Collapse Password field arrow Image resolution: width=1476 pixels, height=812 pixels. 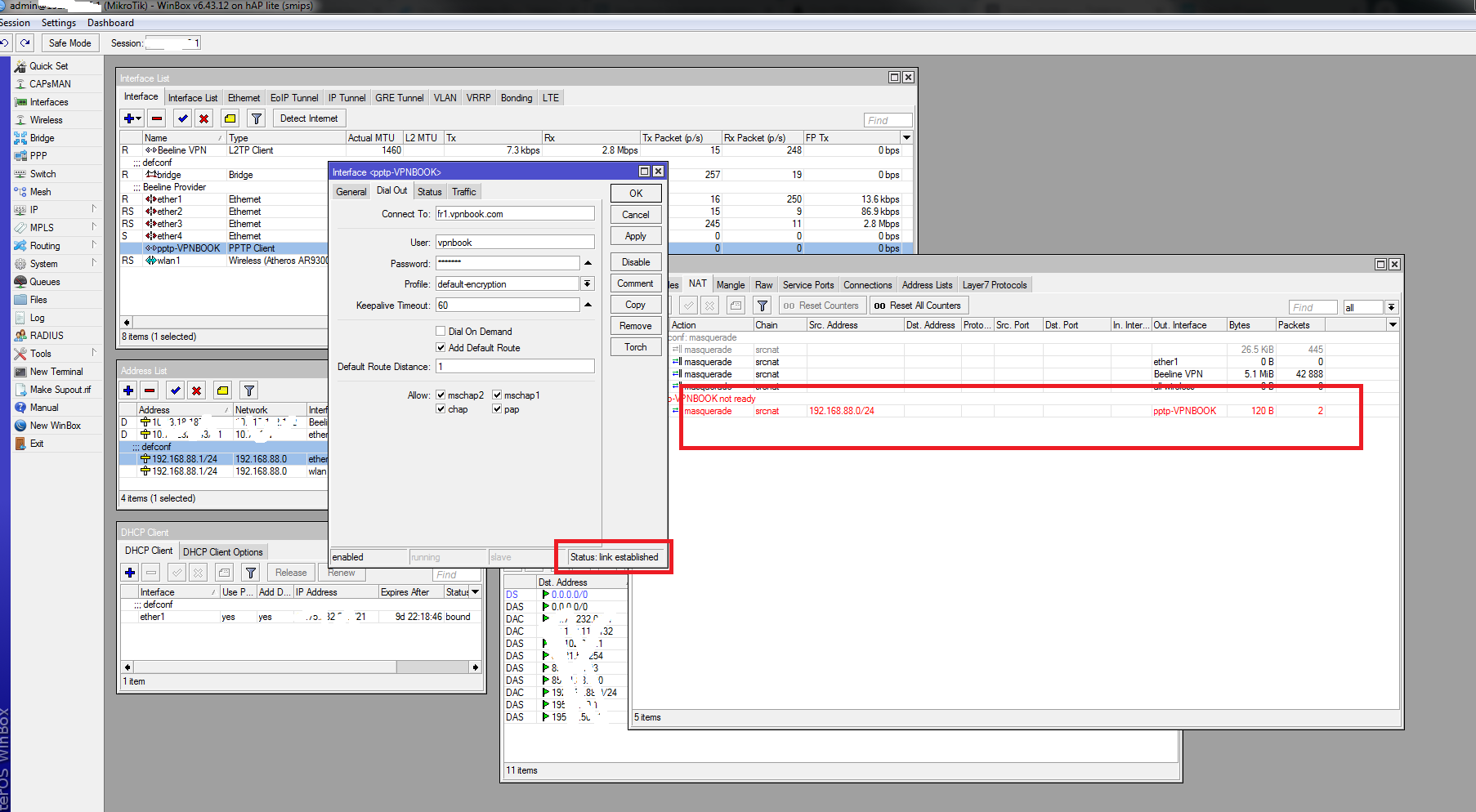pos(588,263)
